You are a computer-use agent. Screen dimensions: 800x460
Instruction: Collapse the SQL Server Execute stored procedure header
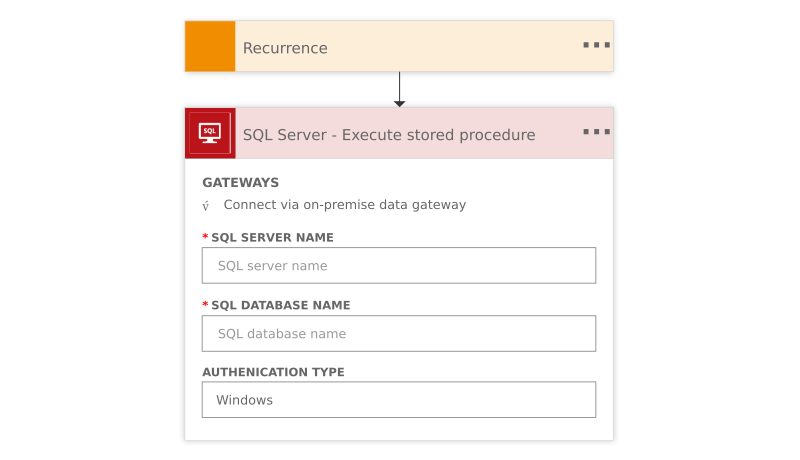[399, 133]
